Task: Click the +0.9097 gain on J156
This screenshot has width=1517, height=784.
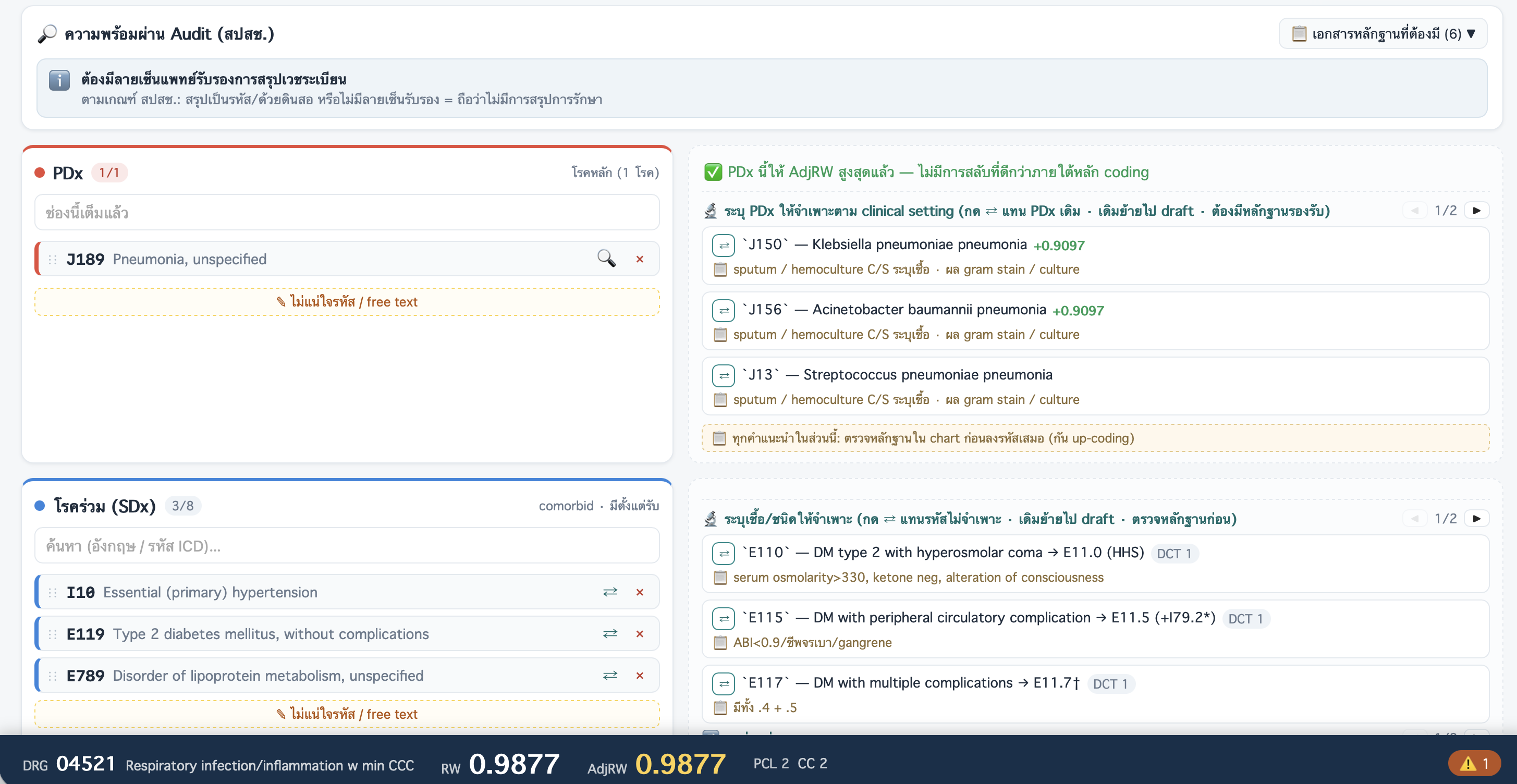Action: tap(1078, 310)
